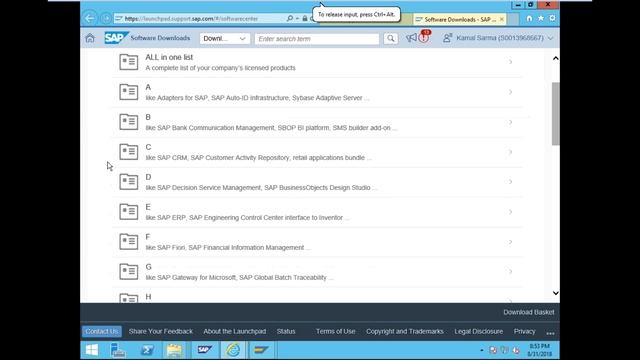Open Legal Disclosure link
This screenshot has height=360, width=640.
(x=478, y=331)
